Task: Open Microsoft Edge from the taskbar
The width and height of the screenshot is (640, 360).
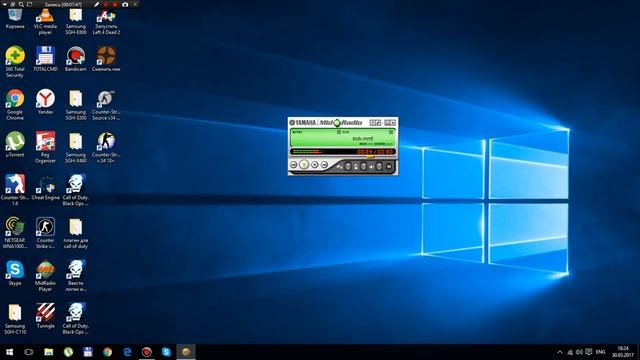Action: pyautogui.click(x=127, y=352)
